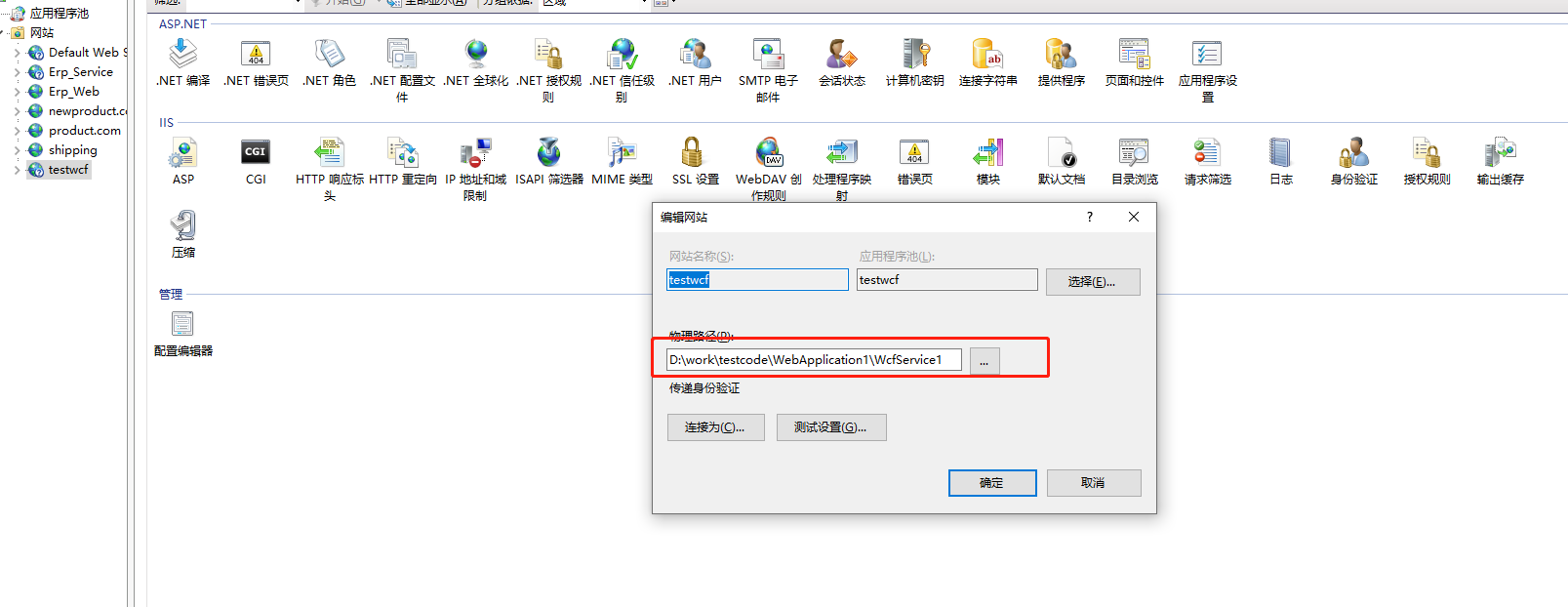Select 应用程序池 in the tree
1568x607 pixels.
60,14
